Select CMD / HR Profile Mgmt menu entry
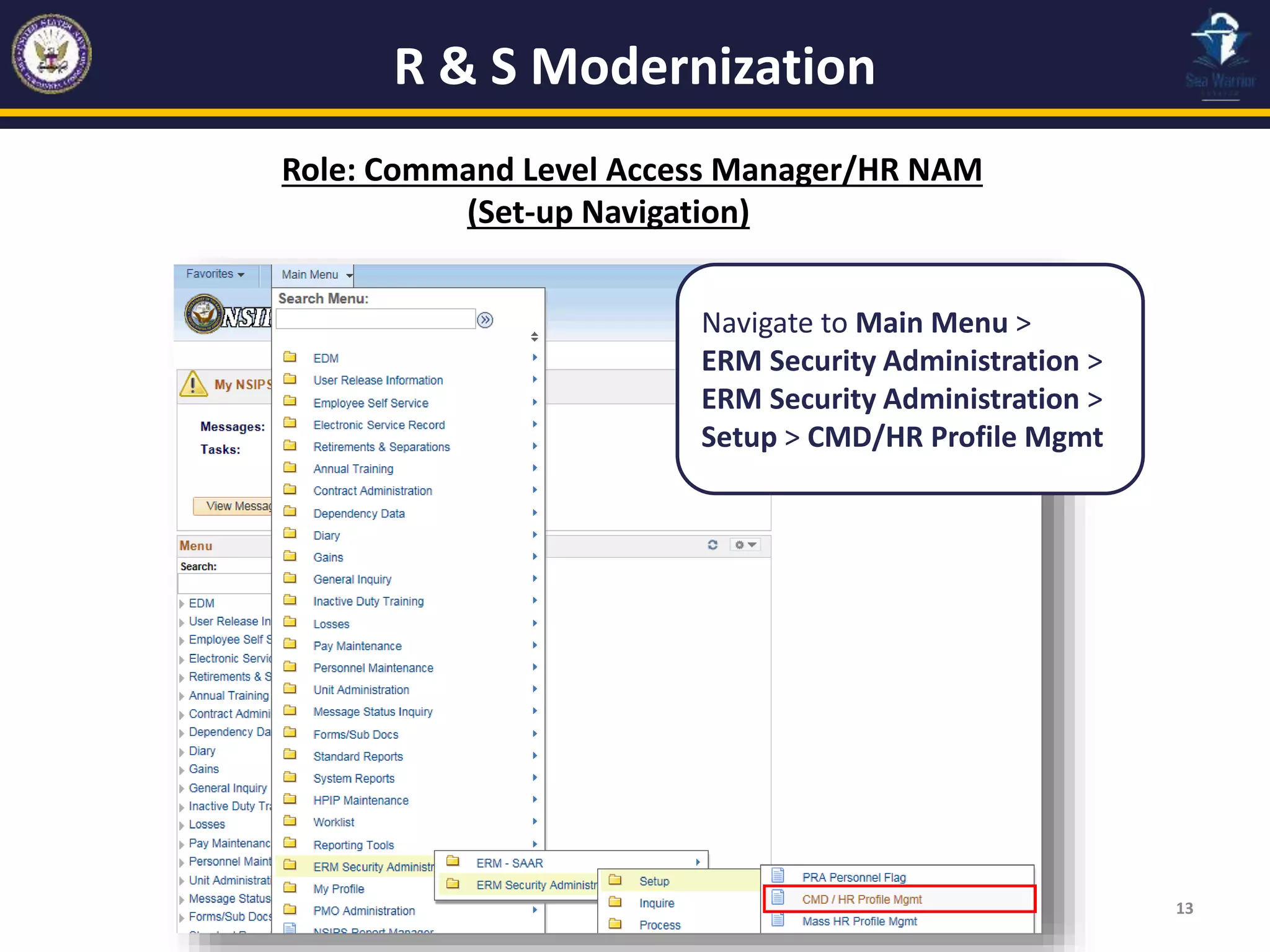 861,899
